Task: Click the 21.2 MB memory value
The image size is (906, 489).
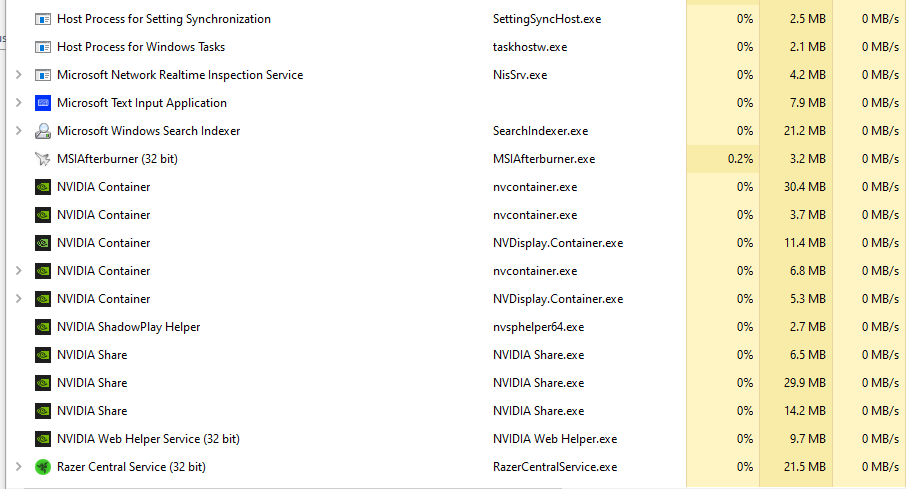Action: (x=804, y=131)
